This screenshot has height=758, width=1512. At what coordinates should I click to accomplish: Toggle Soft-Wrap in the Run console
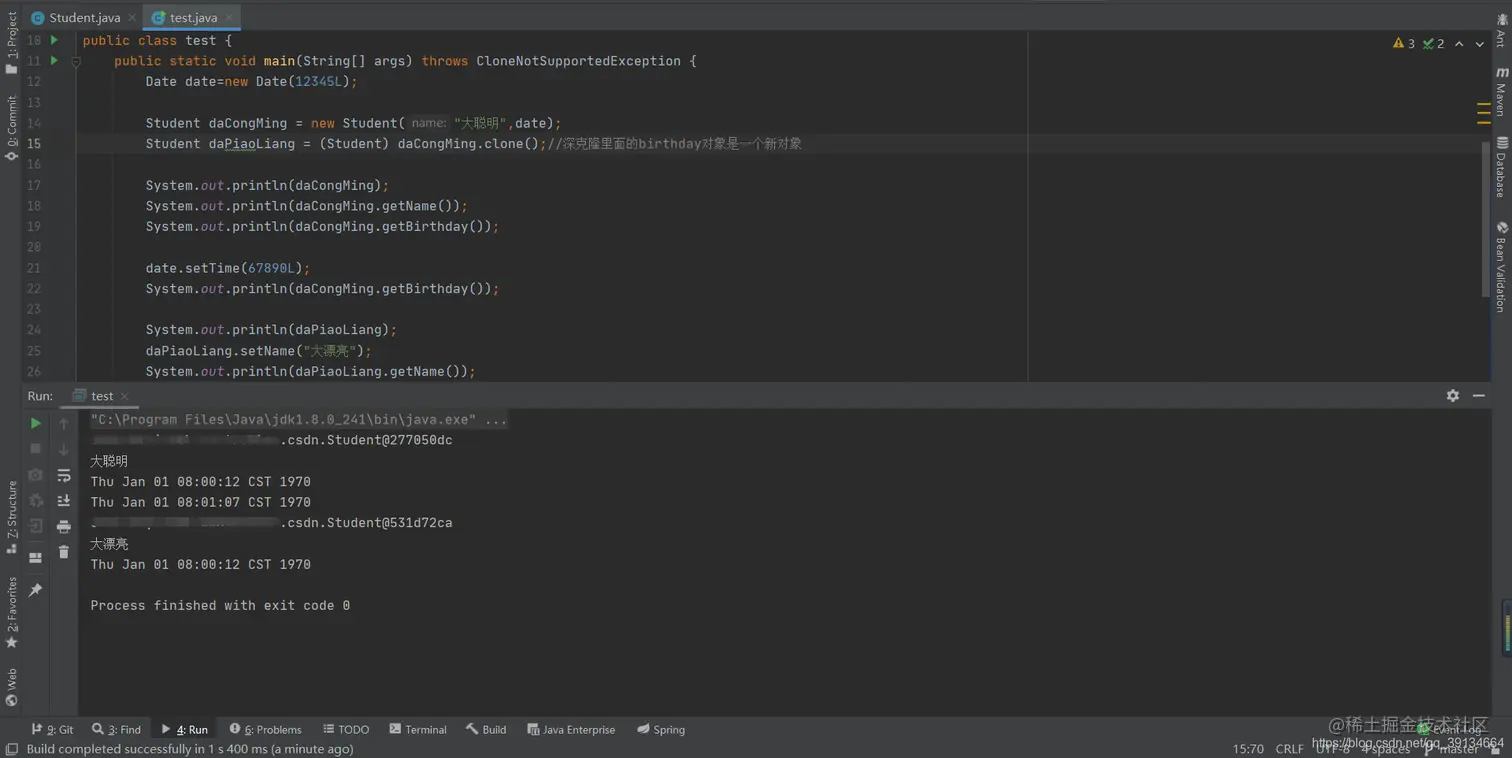64,475
